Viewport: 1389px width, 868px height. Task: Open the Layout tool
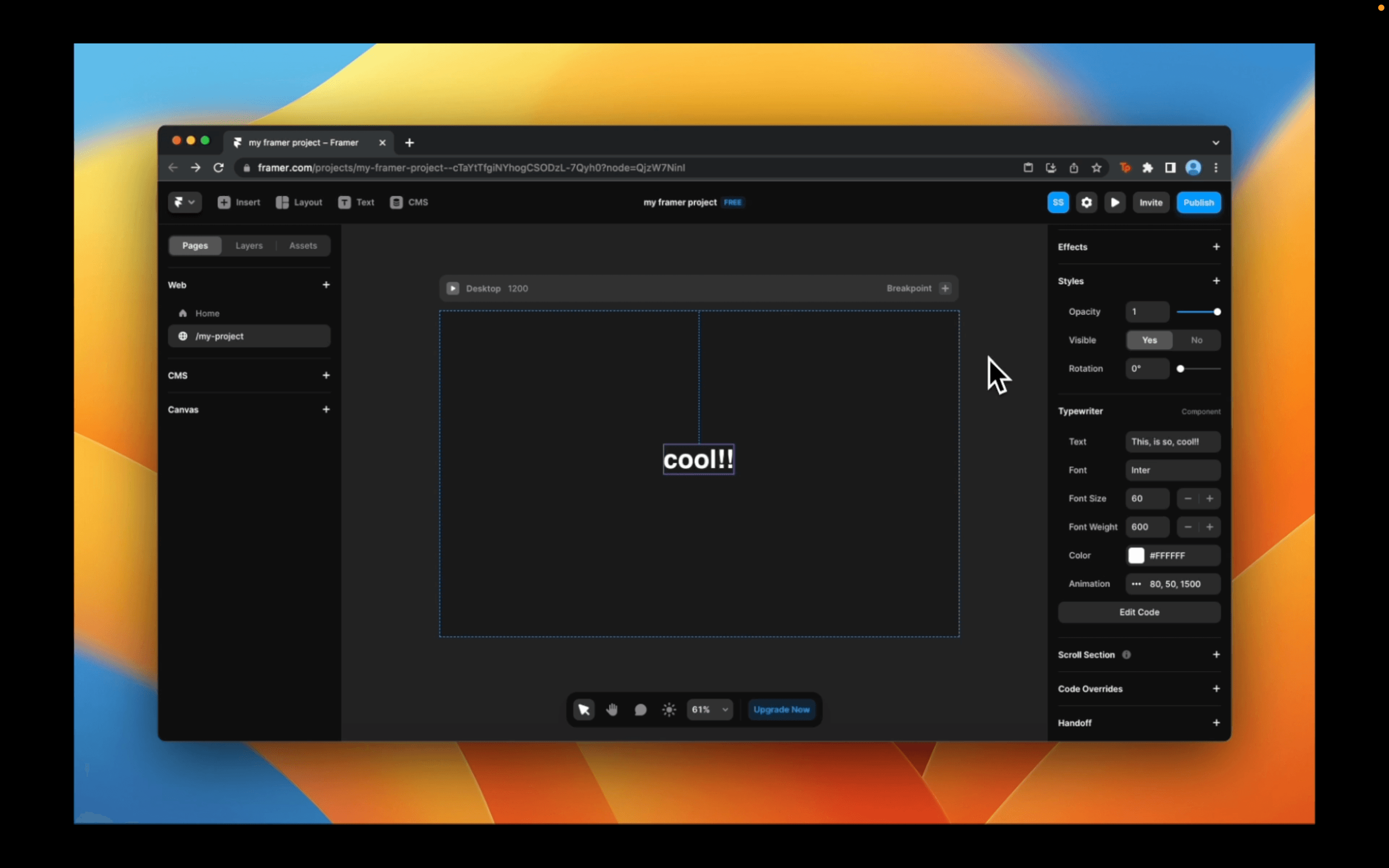point(299,202)
